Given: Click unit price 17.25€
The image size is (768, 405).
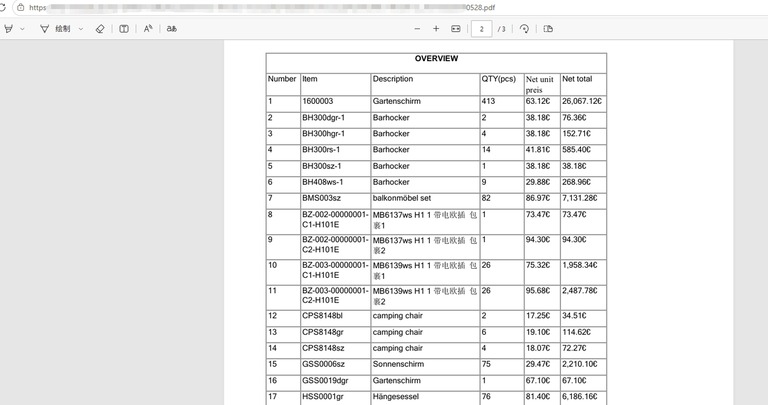Looking at the screenshot, I should pos(538,316).
